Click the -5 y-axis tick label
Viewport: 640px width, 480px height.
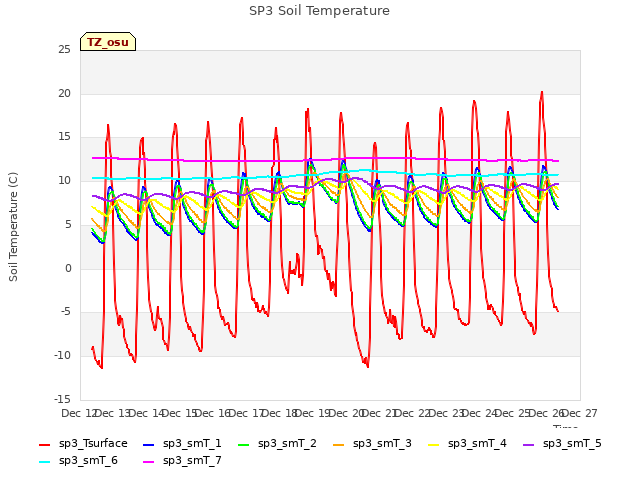64,312
